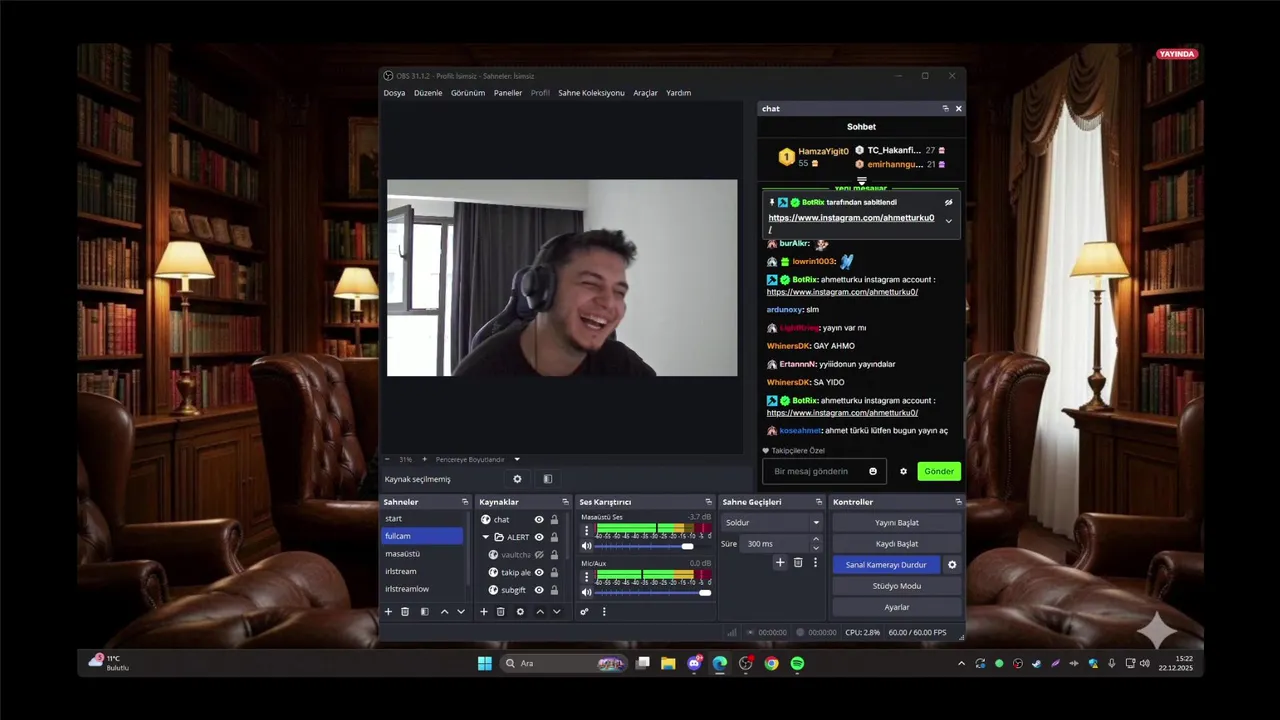The width and height of the screenshot is (1280, 720).
Task: Close the chat dock panel
Action: [958, 108]
